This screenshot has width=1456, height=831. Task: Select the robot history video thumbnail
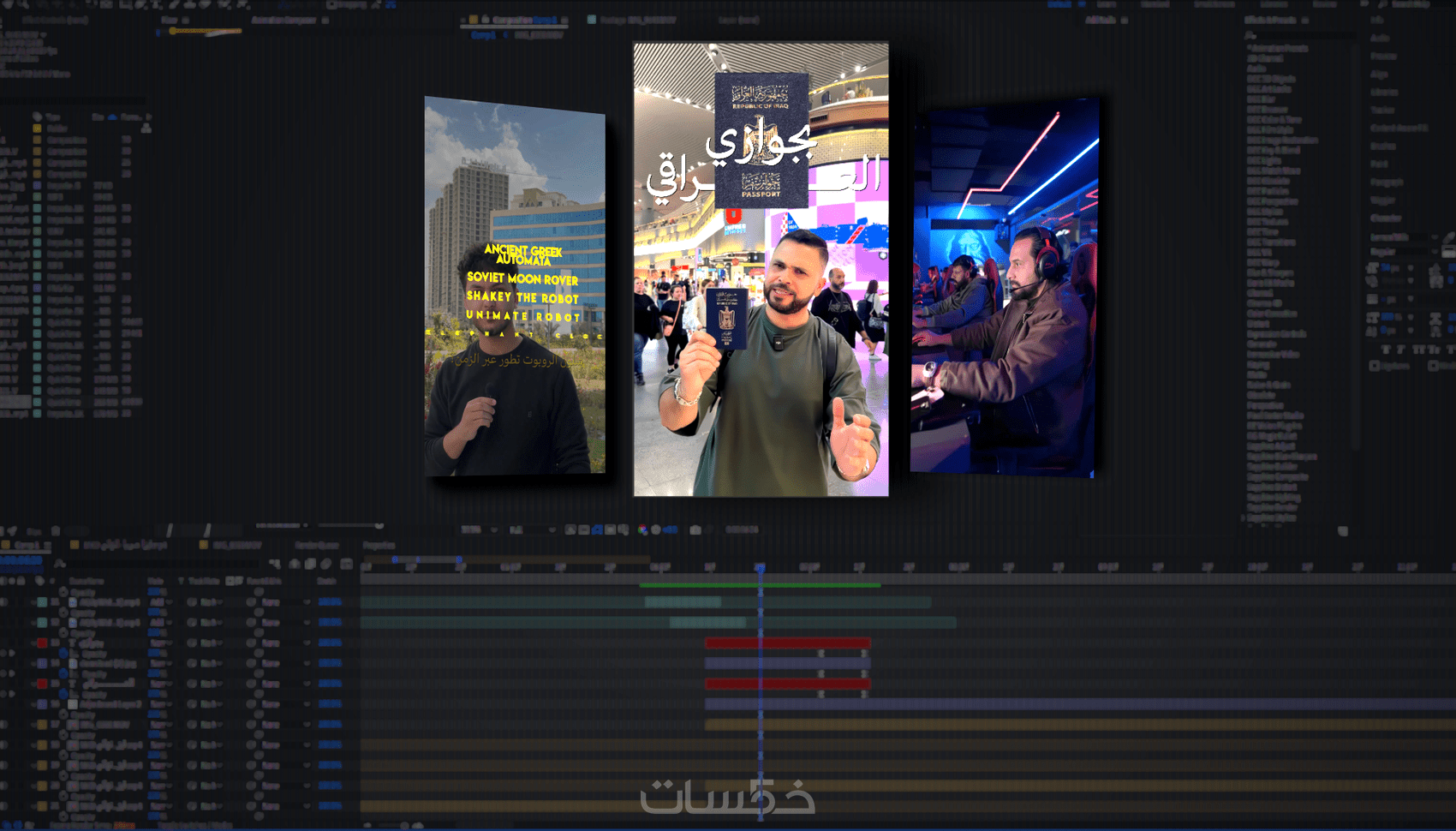pos(515,286)
